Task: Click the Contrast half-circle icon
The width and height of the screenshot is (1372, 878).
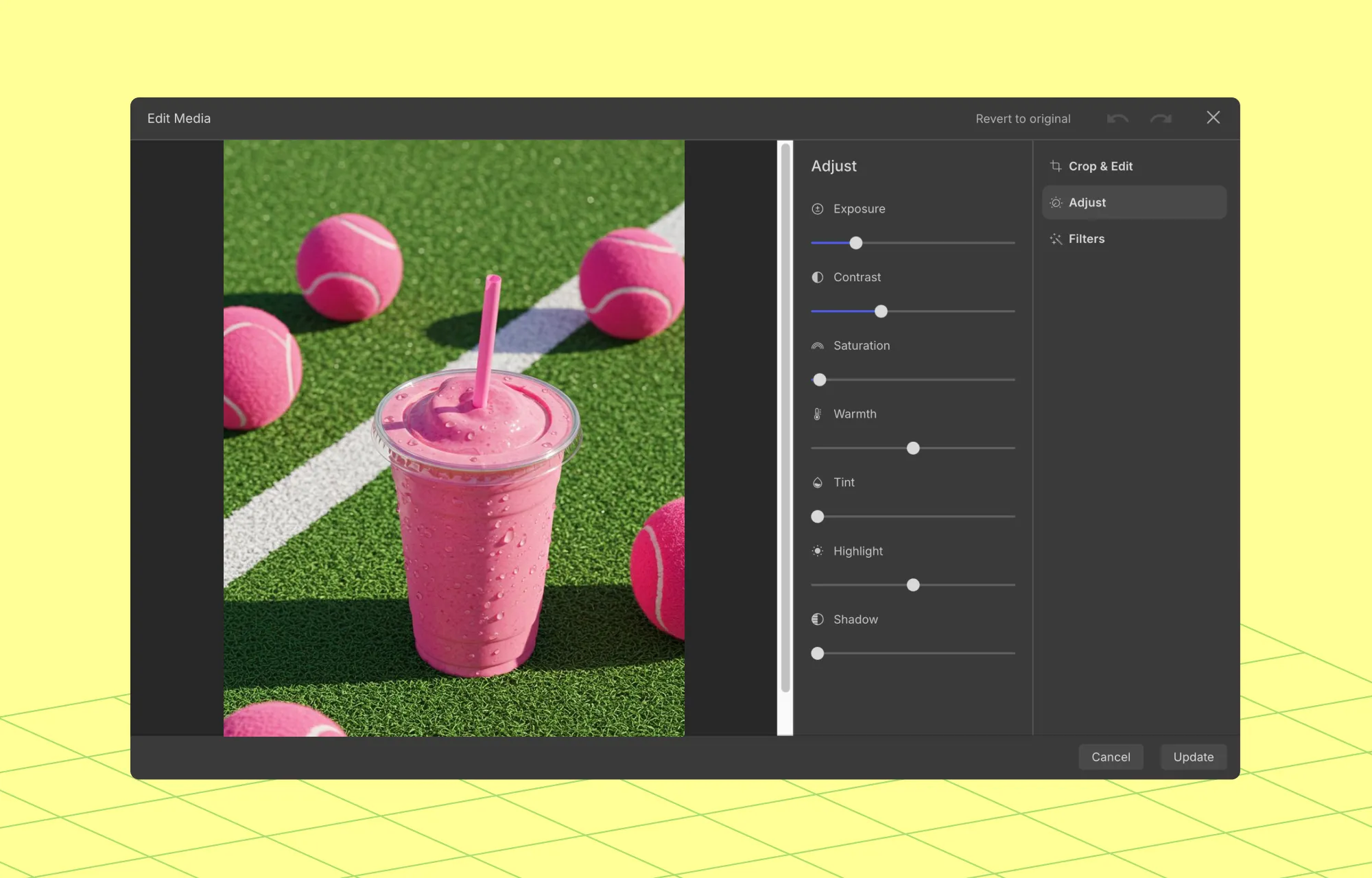Action: (x=817, y=277)
